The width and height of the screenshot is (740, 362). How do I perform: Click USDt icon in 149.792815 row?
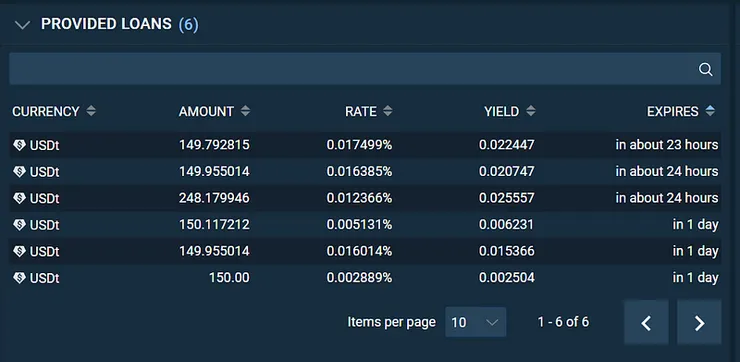[19, 145]
